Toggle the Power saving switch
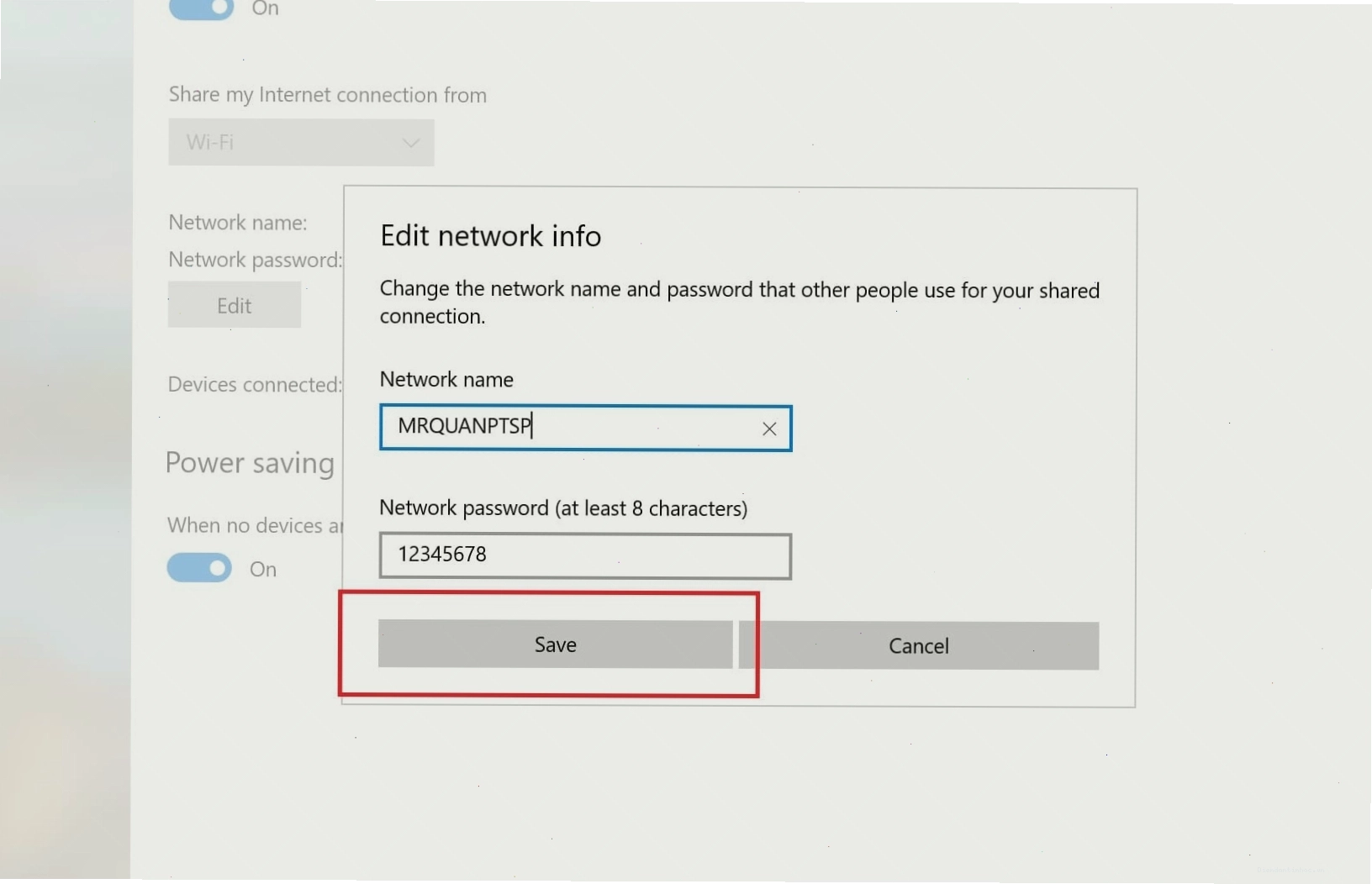The height and width of the screenshot is (884, 1372). [x=199, y=568]
